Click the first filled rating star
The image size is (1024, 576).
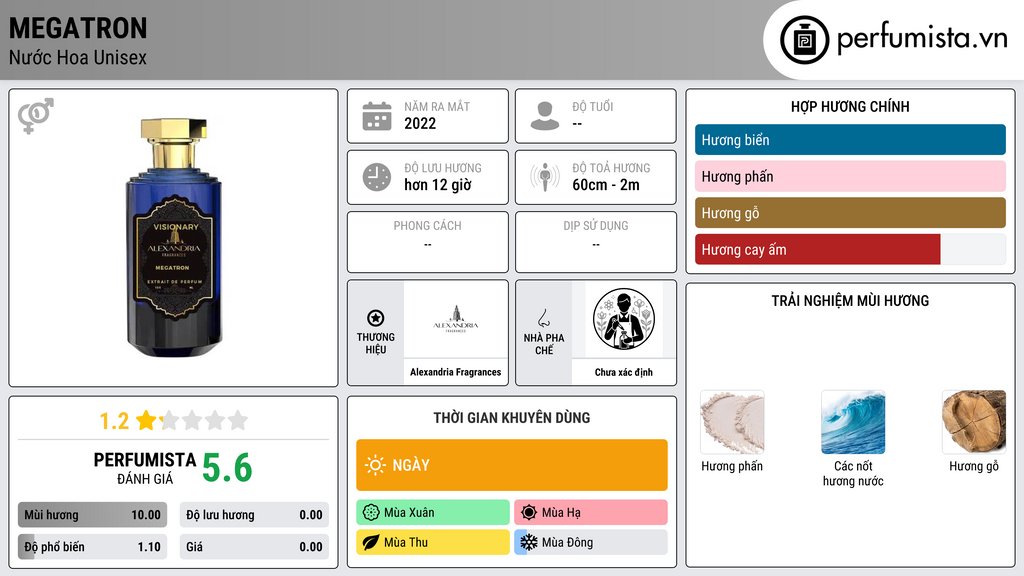pos(146,420)
